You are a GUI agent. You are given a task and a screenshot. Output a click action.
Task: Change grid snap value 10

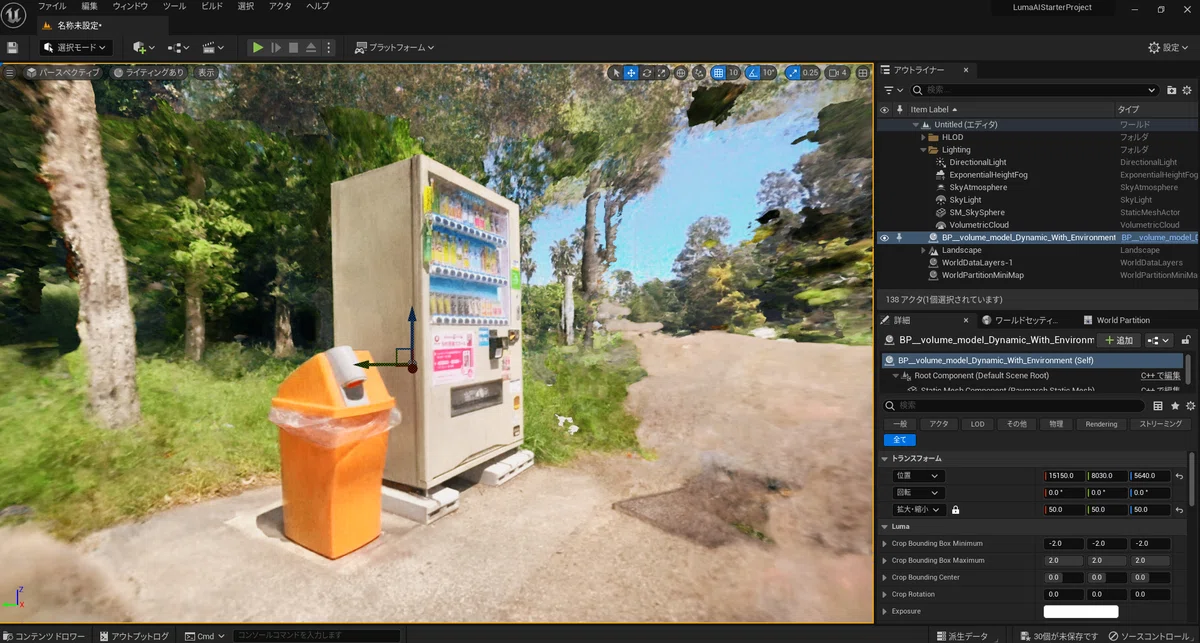click(x=733, y=72)
